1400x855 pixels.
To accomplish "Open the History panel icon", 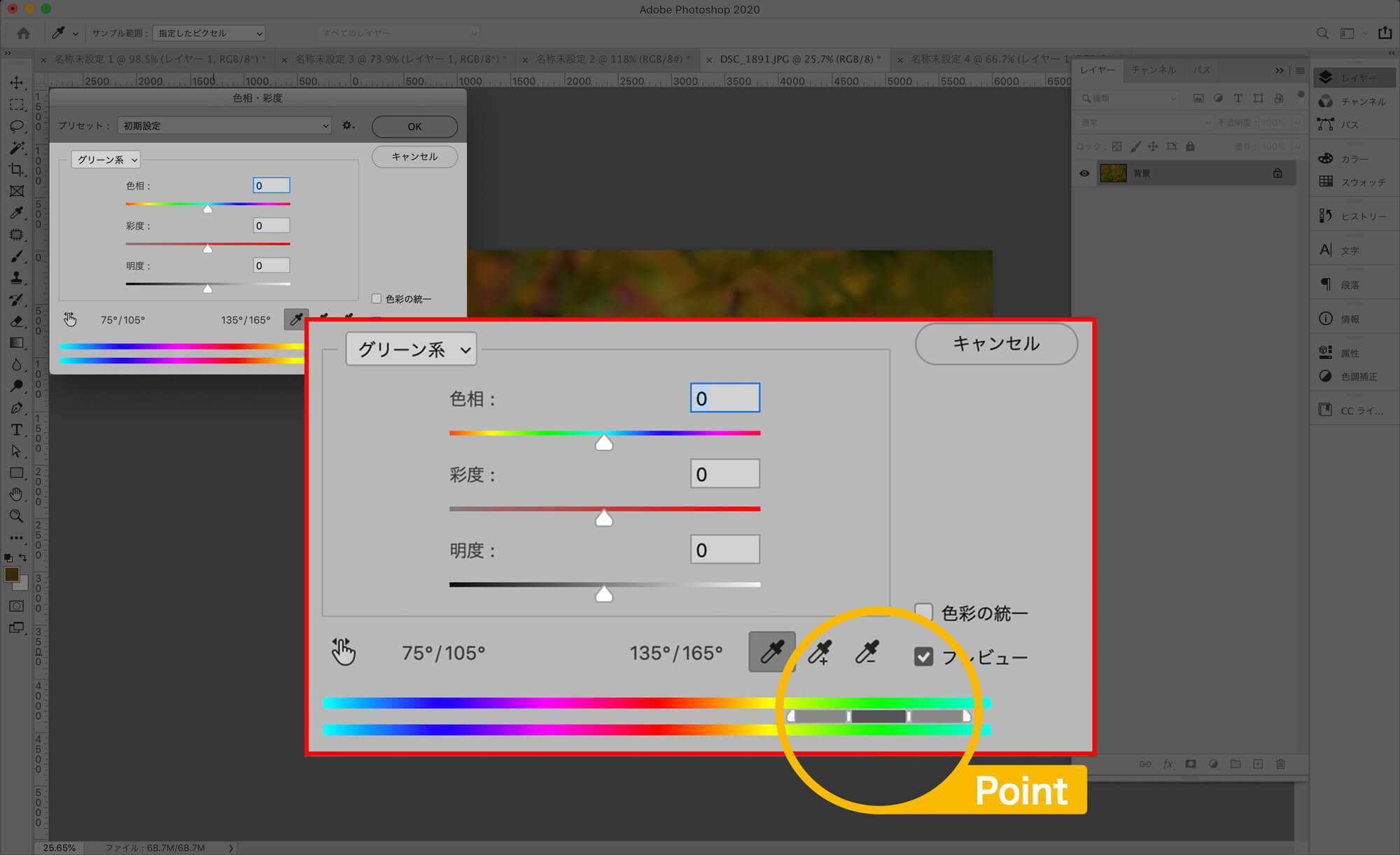I will click(x=1326, y=216).
